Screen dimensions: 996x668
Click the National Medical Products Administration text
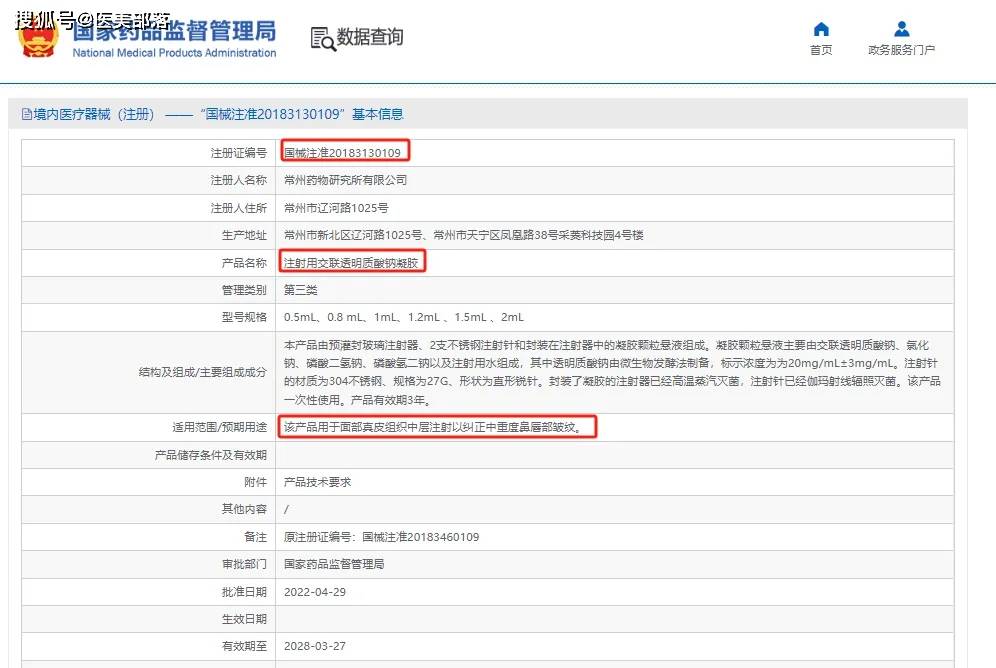pos(174,53)
